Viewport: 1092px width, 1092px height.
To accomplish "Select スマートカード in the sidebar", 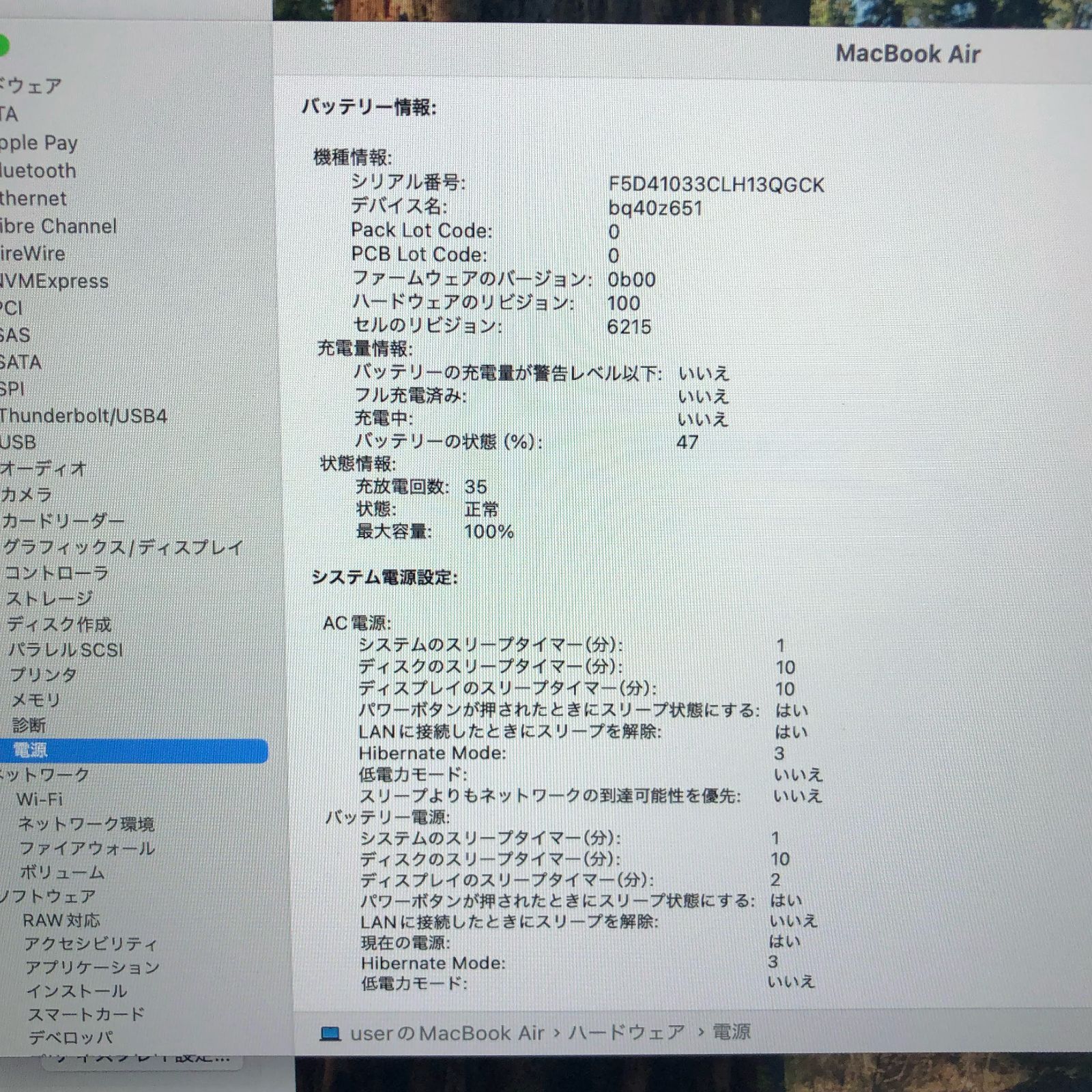I will (87, 1014).
